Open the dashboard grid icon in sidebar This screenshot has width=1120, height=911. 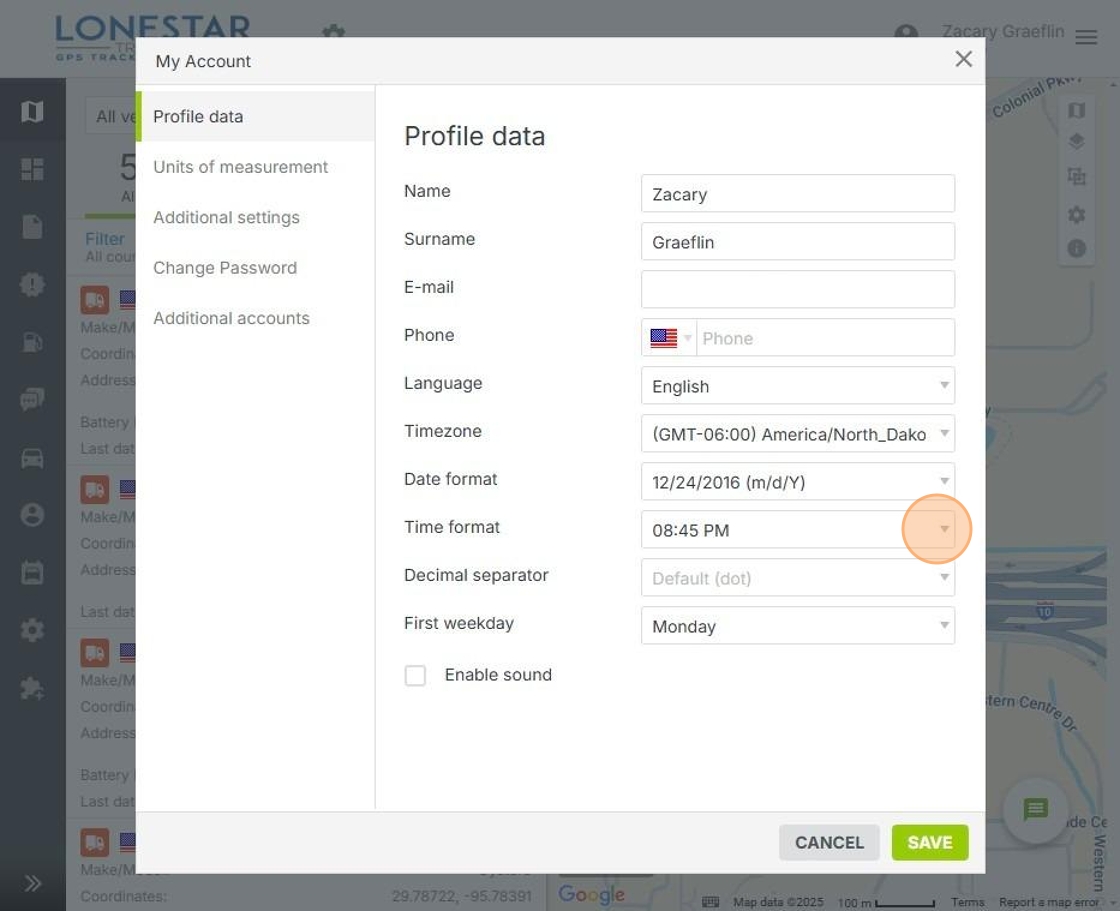(32, 169)
